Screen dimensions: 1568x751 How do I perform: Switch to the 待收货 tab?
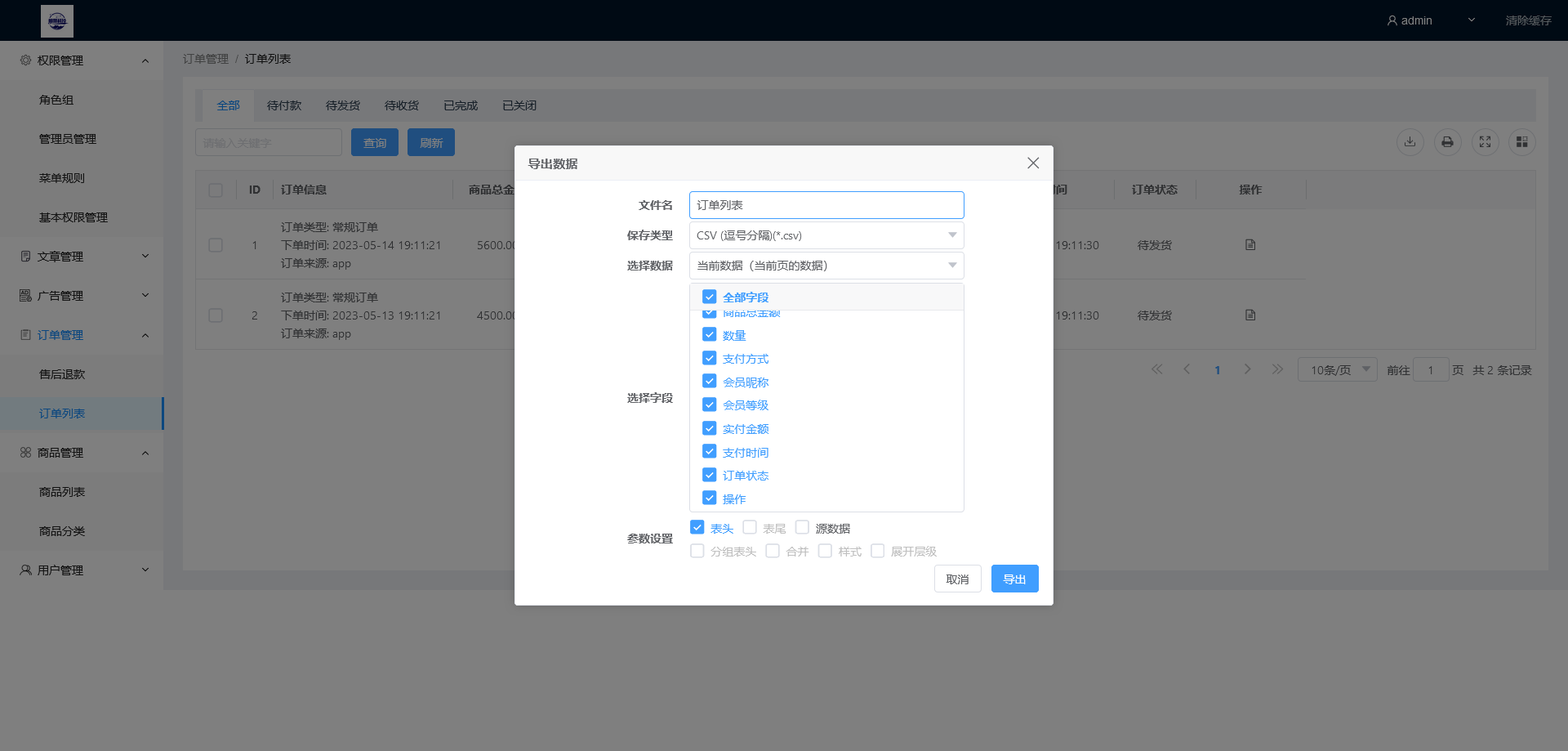(x=402, y=105)
